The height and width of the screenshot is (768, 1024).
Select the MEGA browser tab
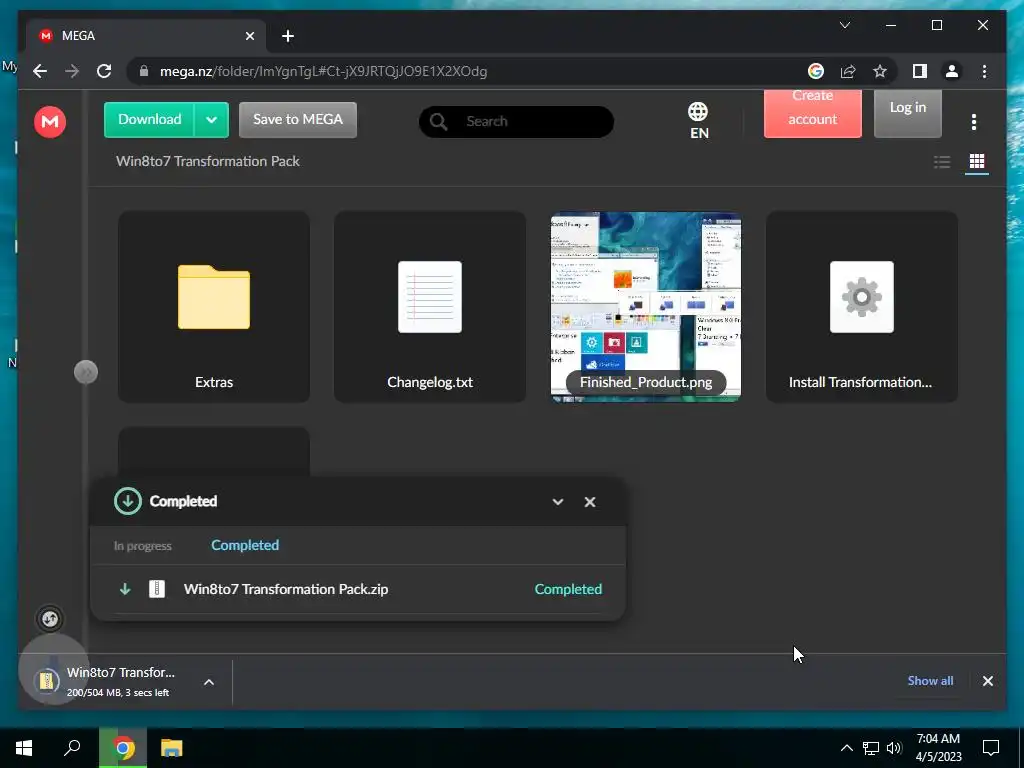click(x=145, y=36)
